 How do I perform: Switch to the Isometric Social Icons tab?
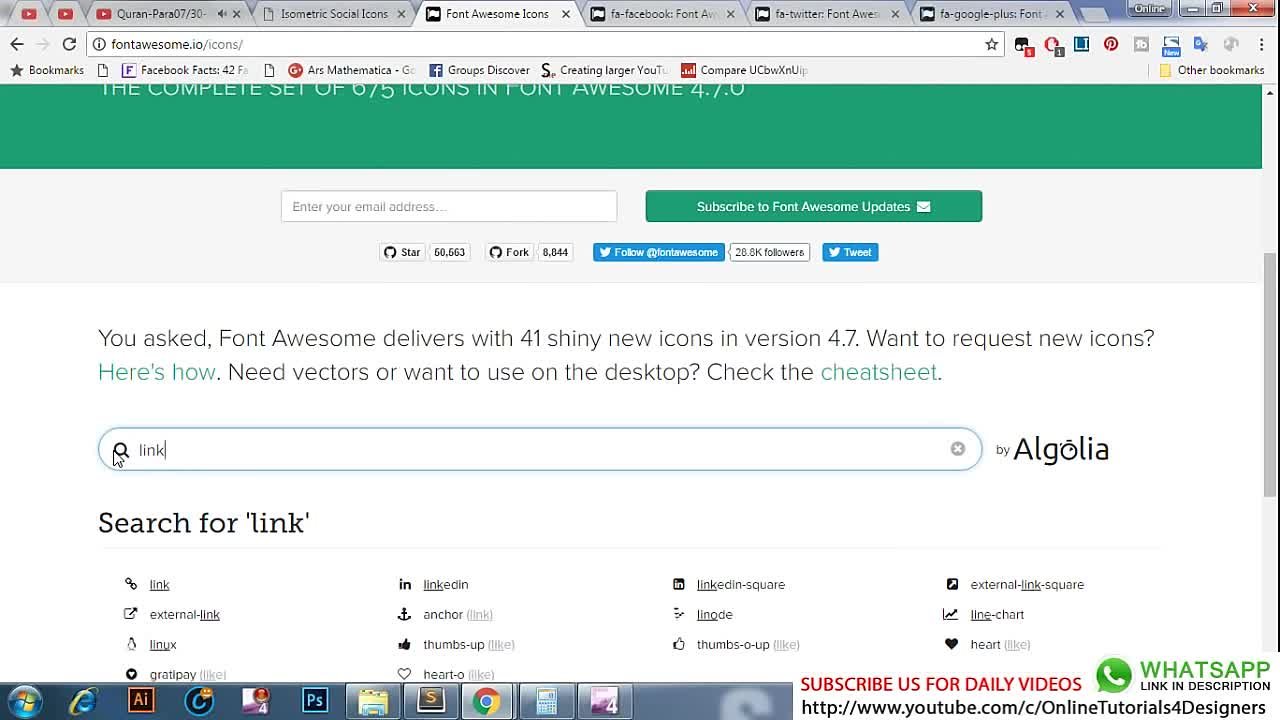click(x=333, y=14)
